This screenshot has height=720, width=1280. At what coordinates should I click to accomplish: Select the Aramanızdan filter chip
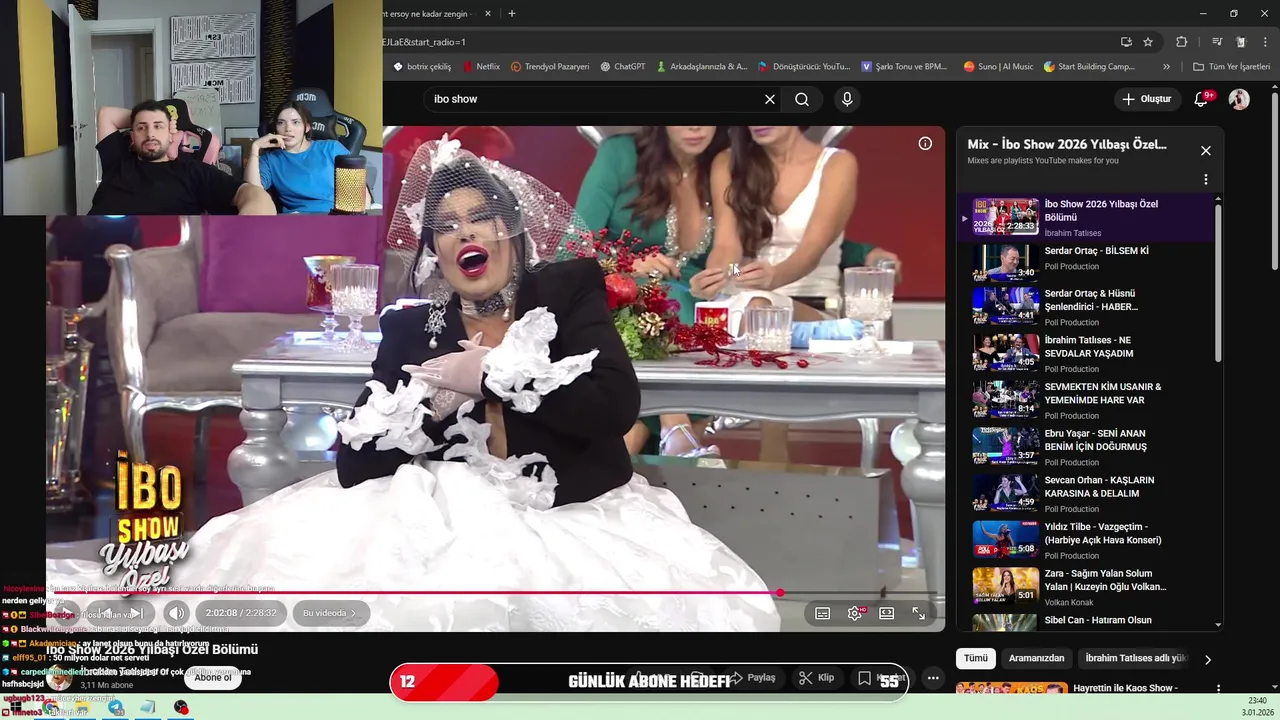pos(1036,659)
